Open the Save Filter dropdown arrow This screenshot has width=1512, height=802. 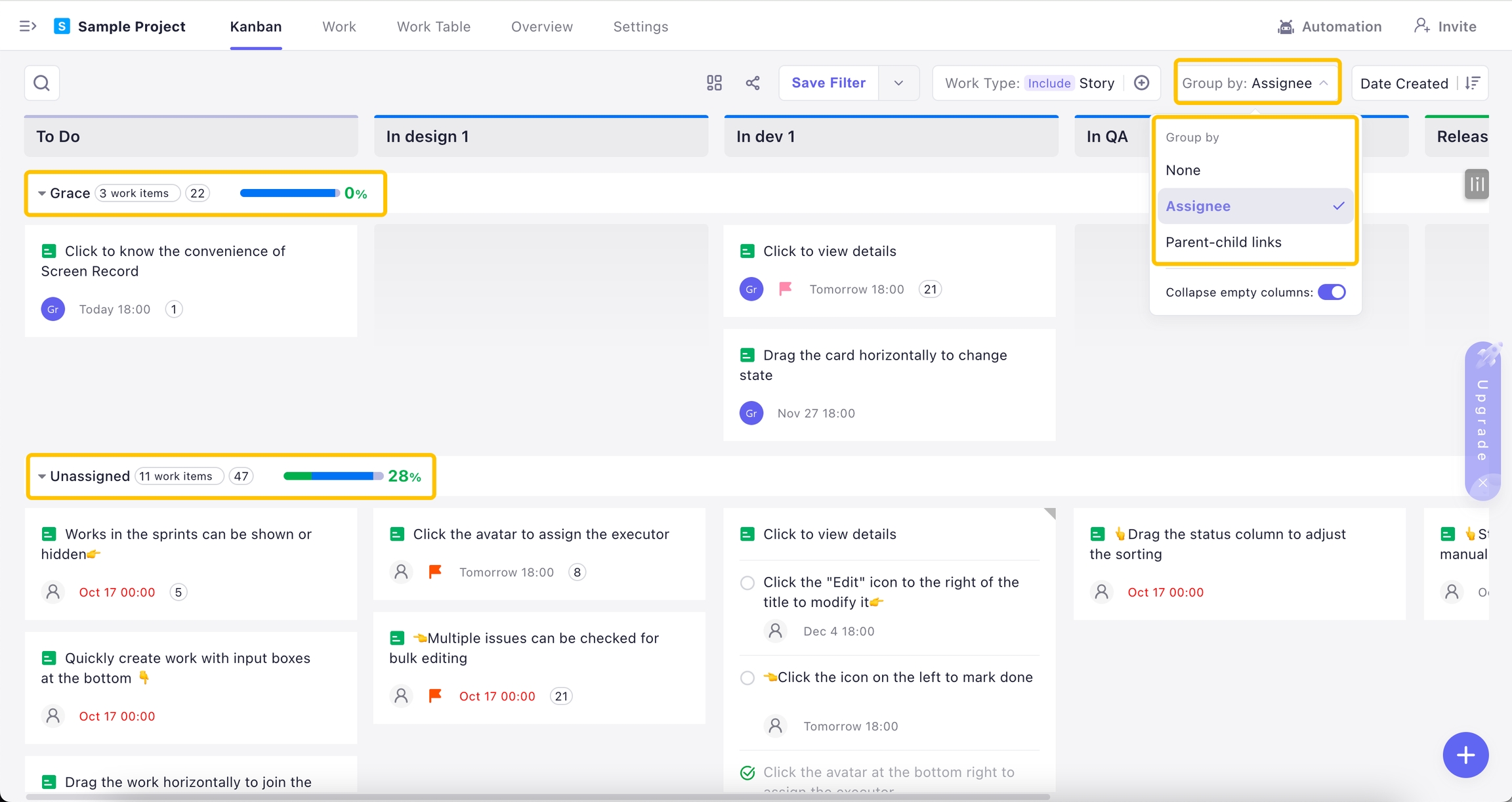[898, 83]
